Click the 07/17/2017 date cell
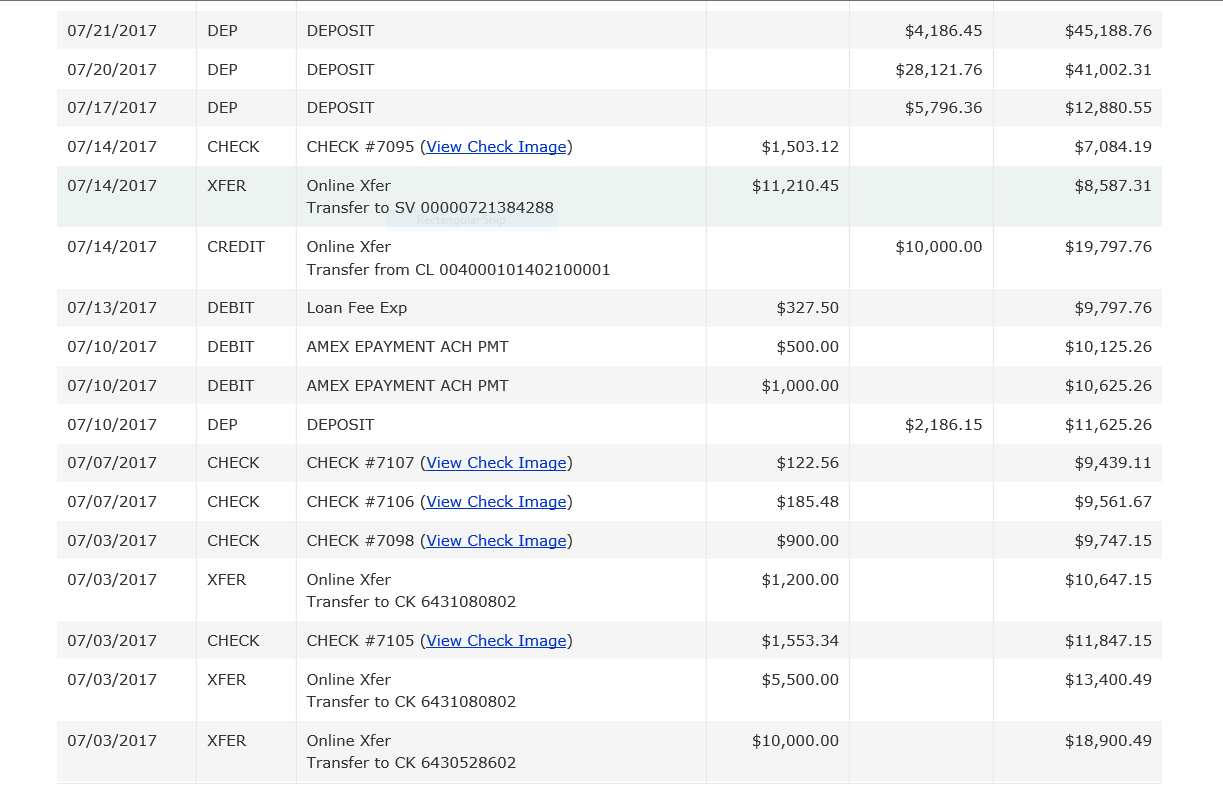Screen dimensions: 1223x798 point(112,108)
